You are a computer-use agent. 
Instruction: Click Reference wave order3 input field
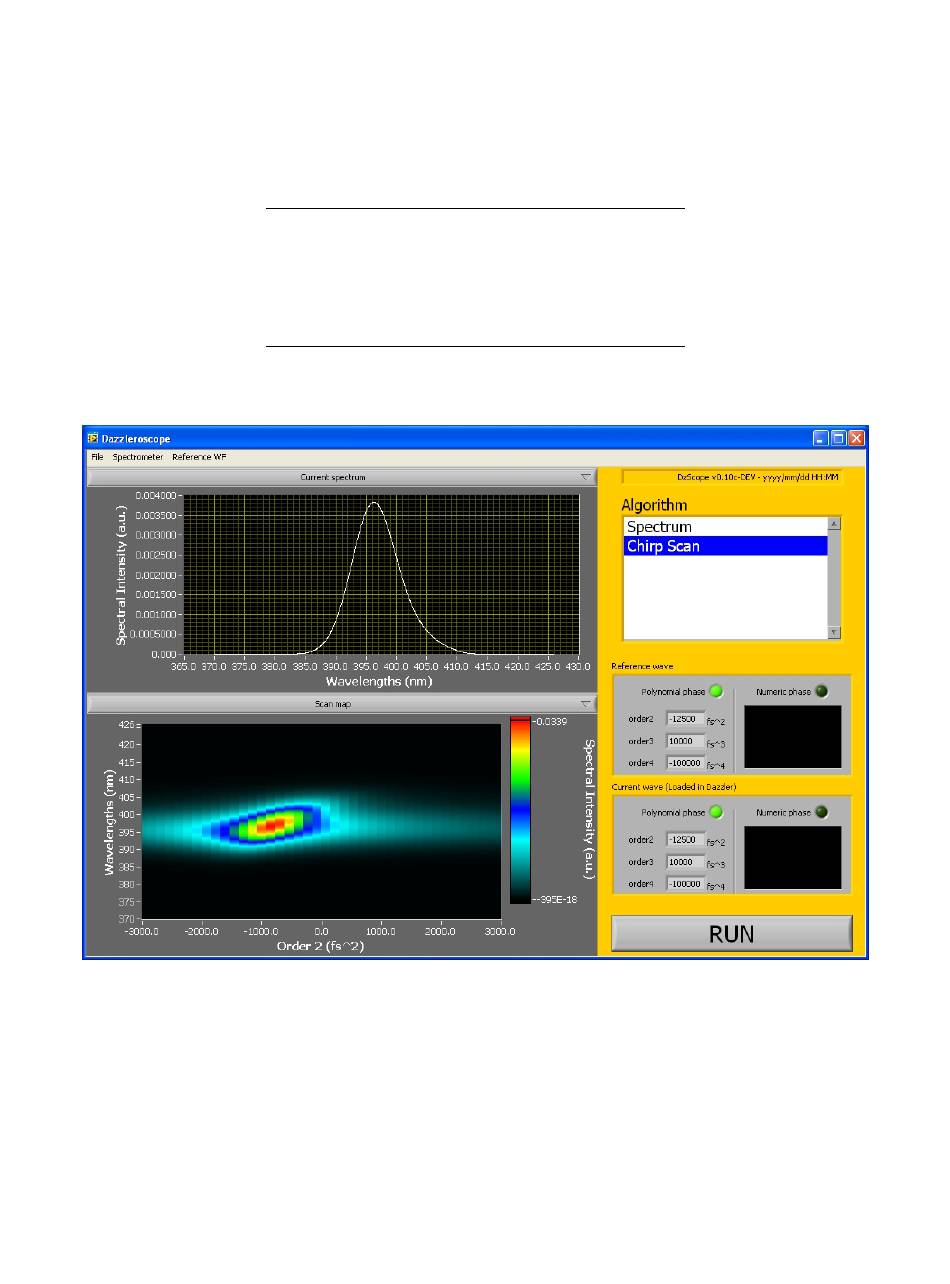(685, 741)
